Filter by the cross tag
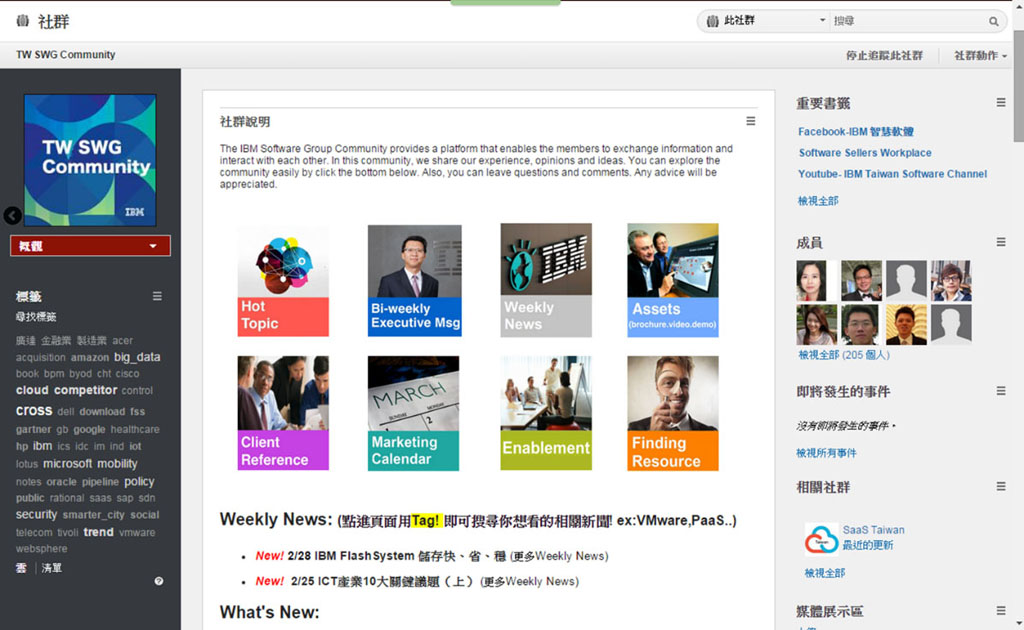 click(x=34, y=411)
